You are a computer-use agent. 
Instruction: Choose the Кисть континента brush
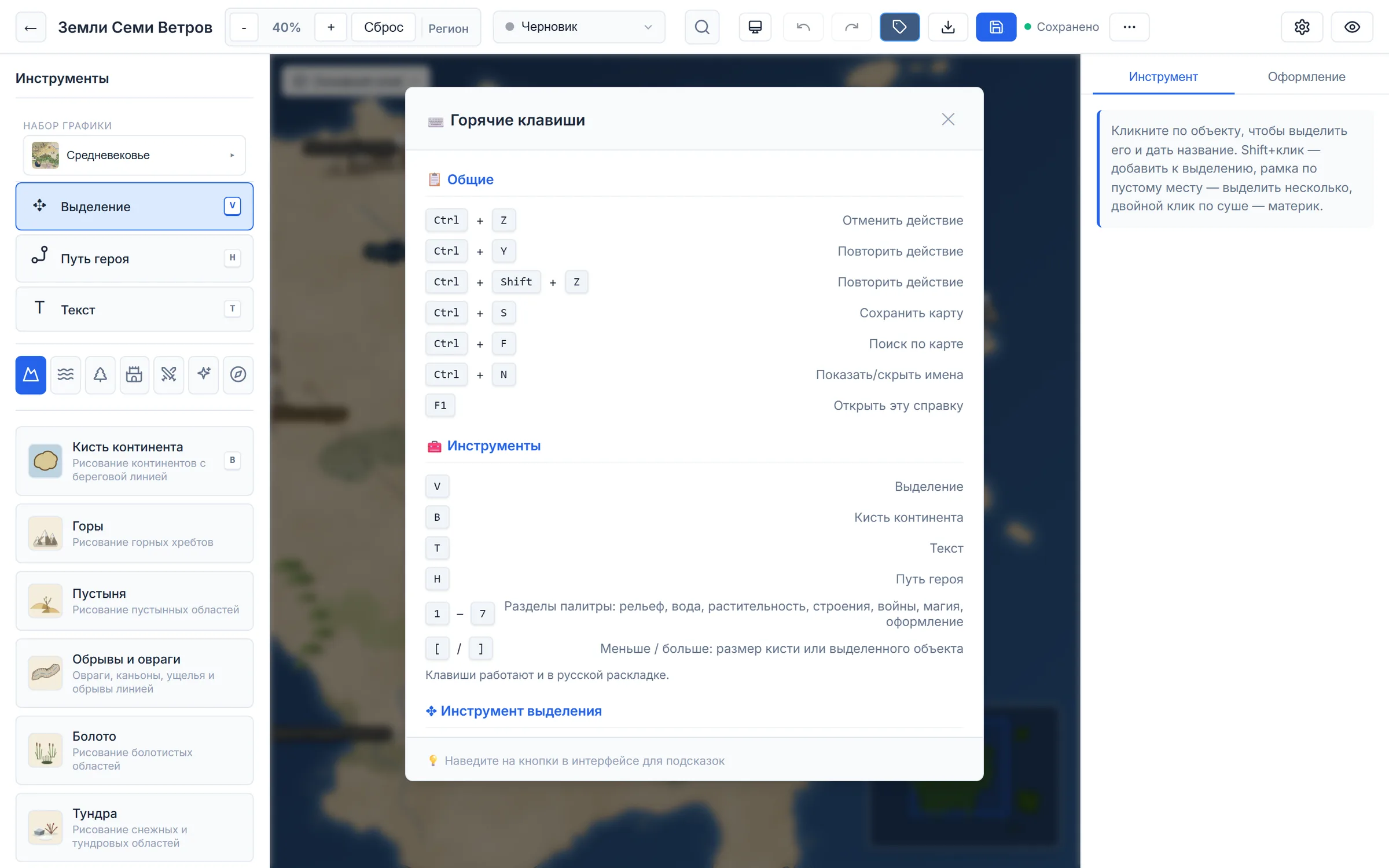134,461
